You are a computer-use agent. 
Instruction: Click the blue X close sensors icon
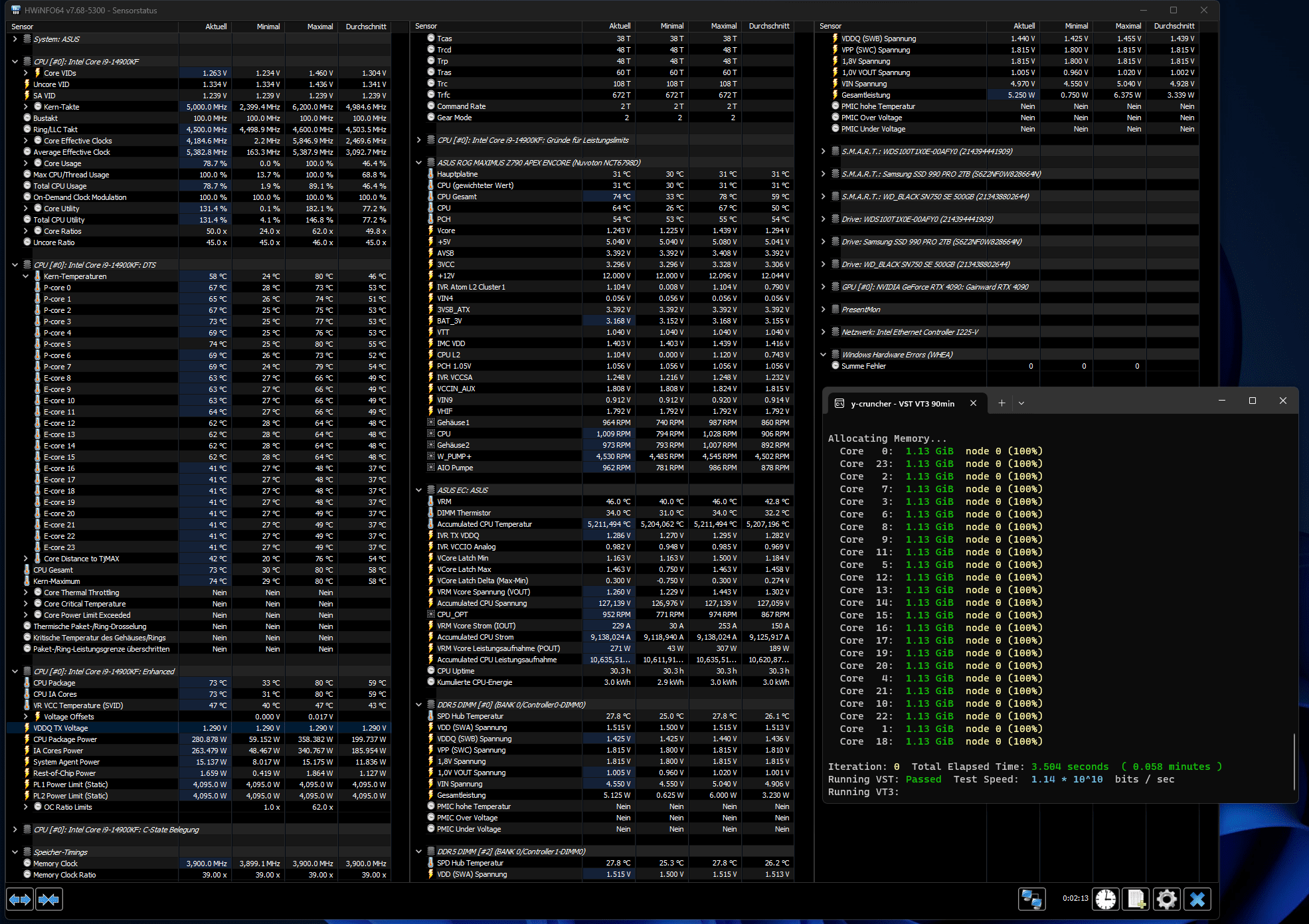click(x=1197, y=899)
